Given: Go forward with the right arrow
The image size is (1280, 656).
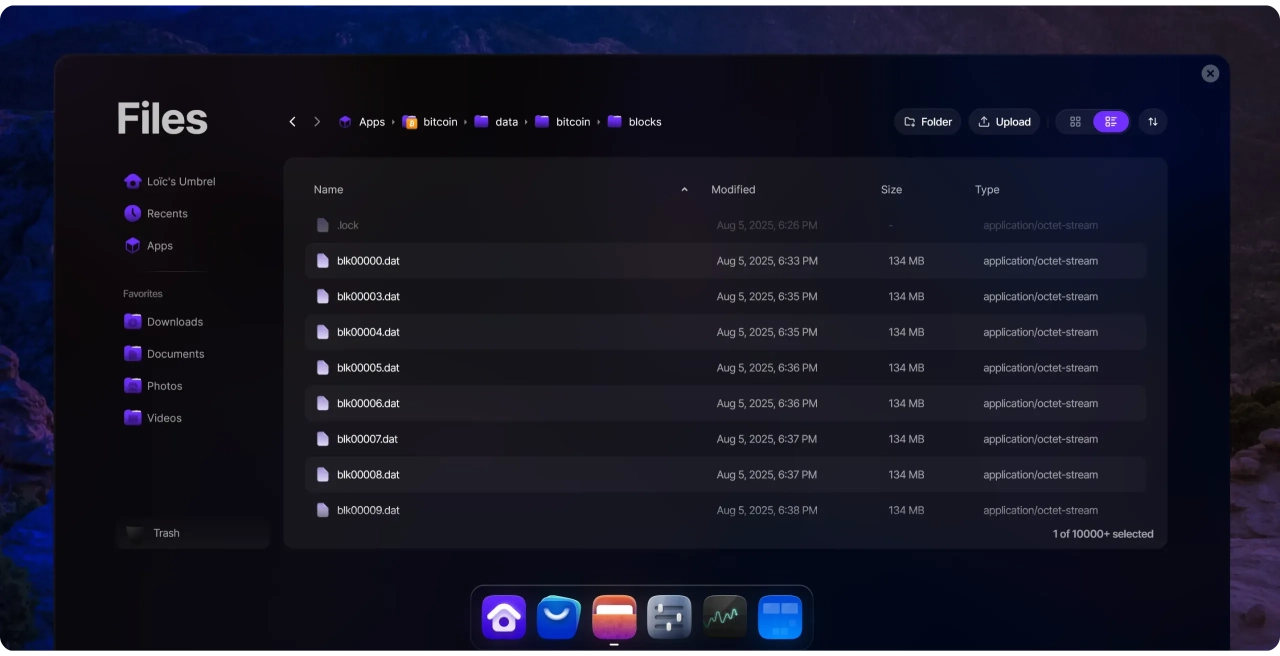Looking at the screenshot, I should tap(317, 122).
